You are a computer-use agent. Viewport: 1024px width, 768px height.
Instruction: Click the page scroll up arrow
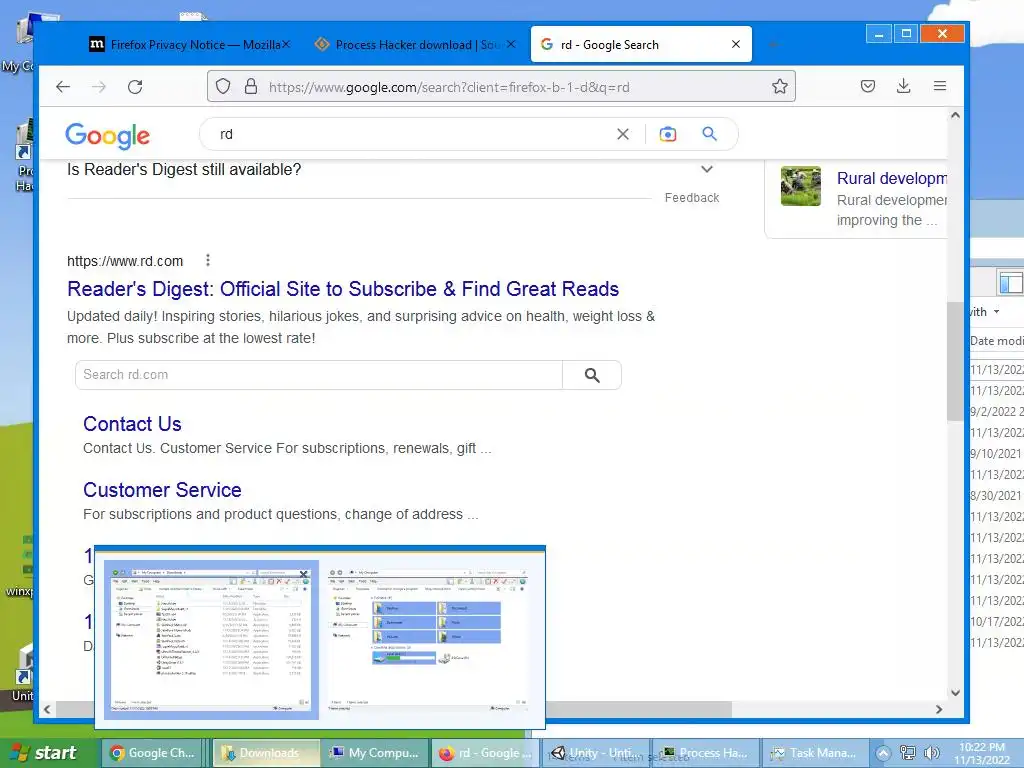[x=955, y=116]
